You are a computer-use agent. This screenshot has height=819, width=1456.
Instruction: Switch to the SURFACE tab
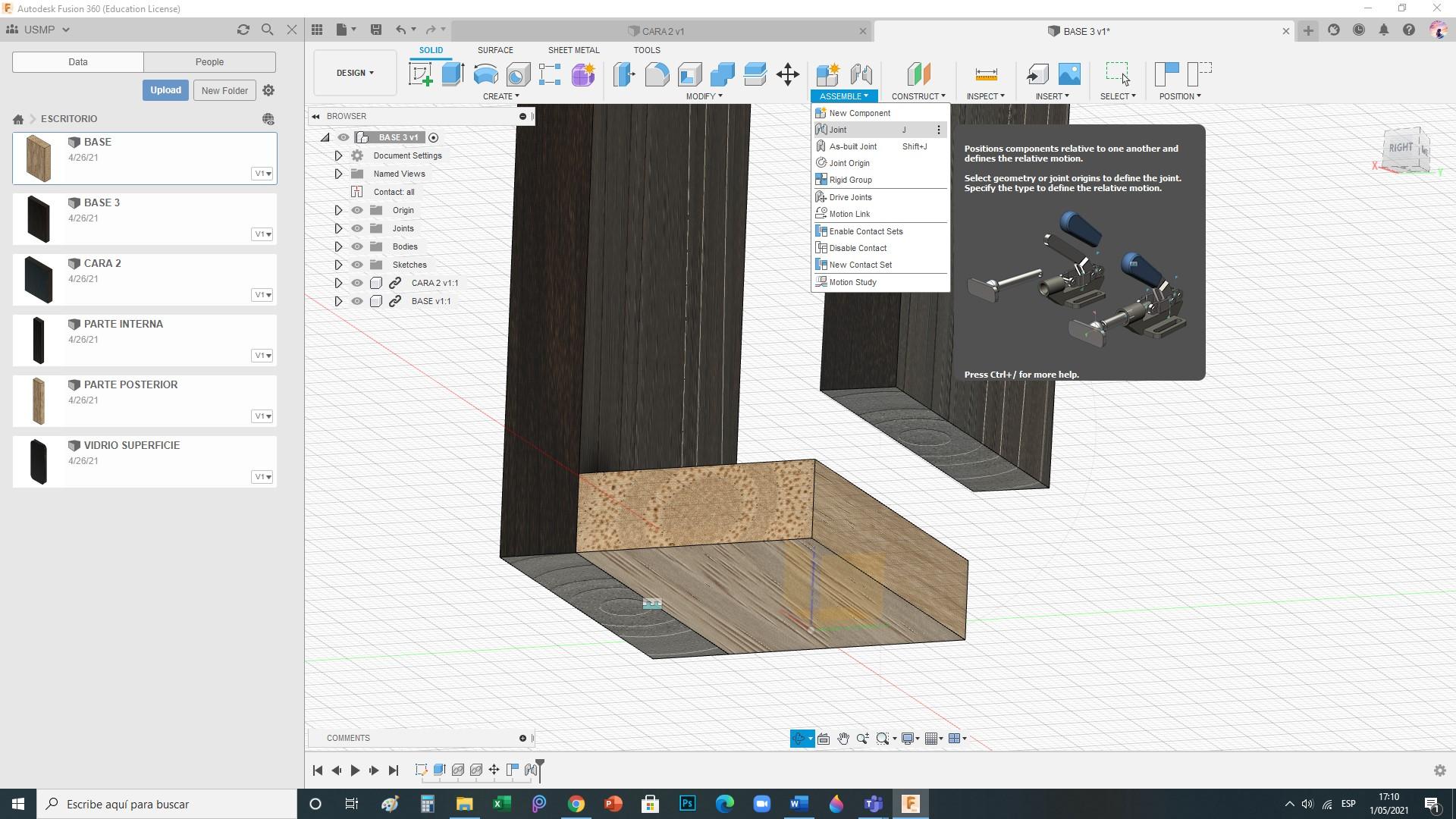pos(495,50)
